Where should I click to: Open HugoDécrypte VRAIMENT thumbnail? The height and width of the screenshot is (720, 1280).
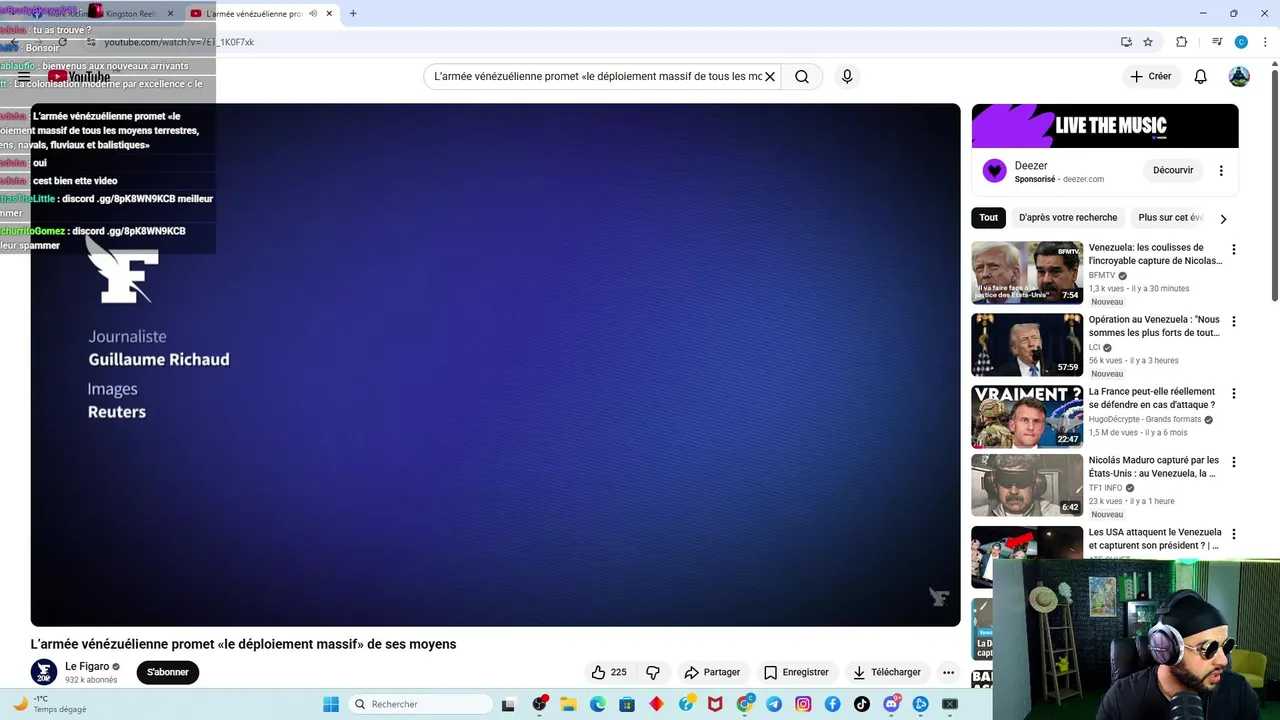click(1027, 417)
